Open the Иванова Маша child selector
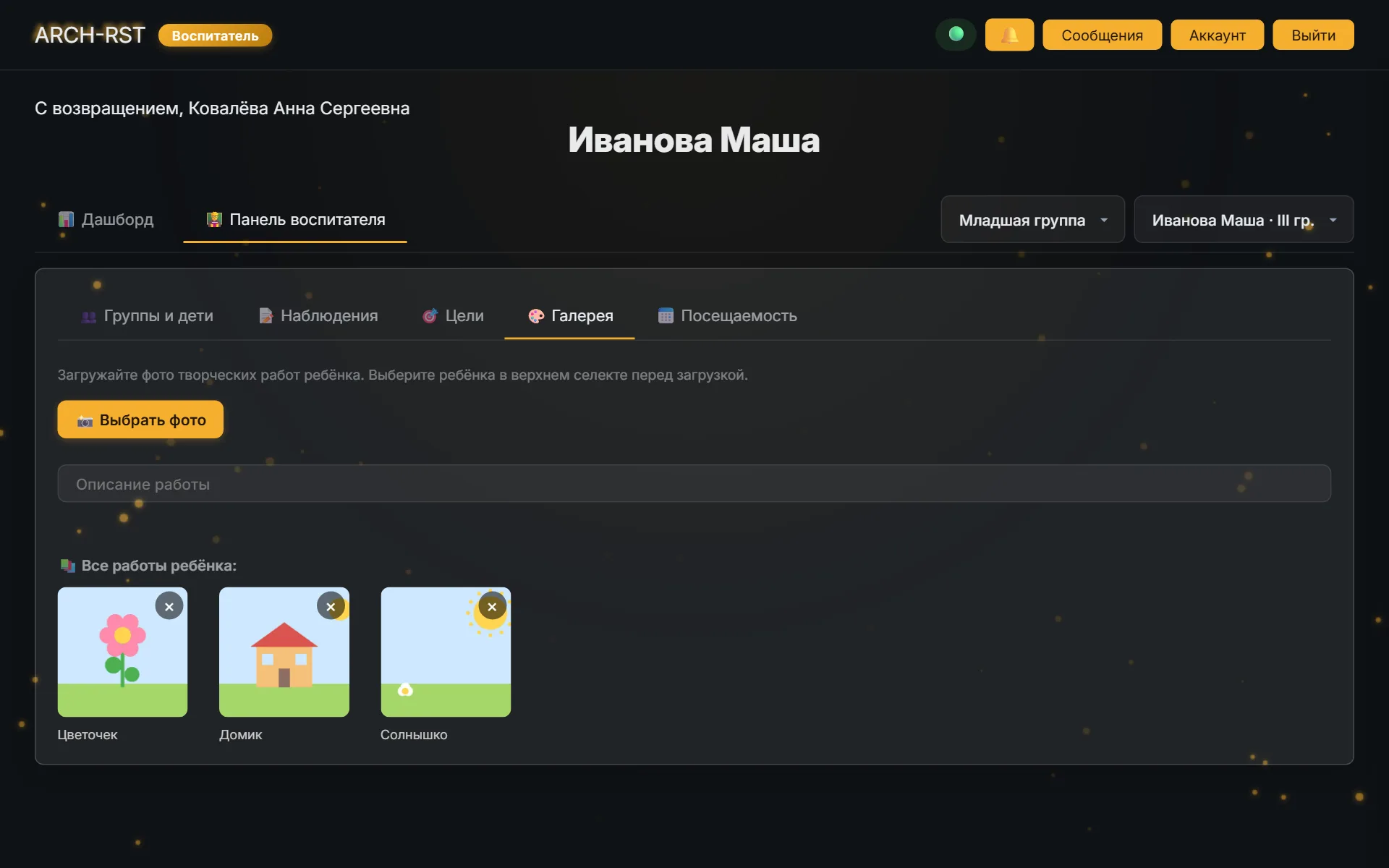 pyautogui.click(x=1244, y=219)
